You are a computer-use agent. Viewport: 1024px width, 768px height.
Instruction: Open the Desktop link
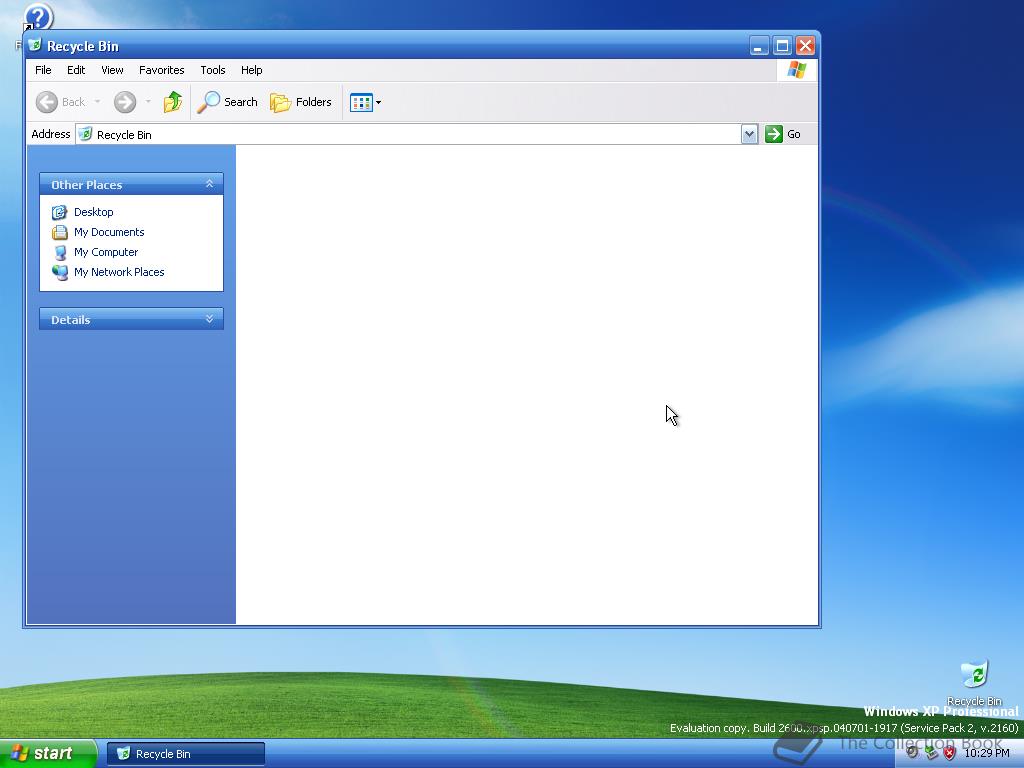pos(93,212)
